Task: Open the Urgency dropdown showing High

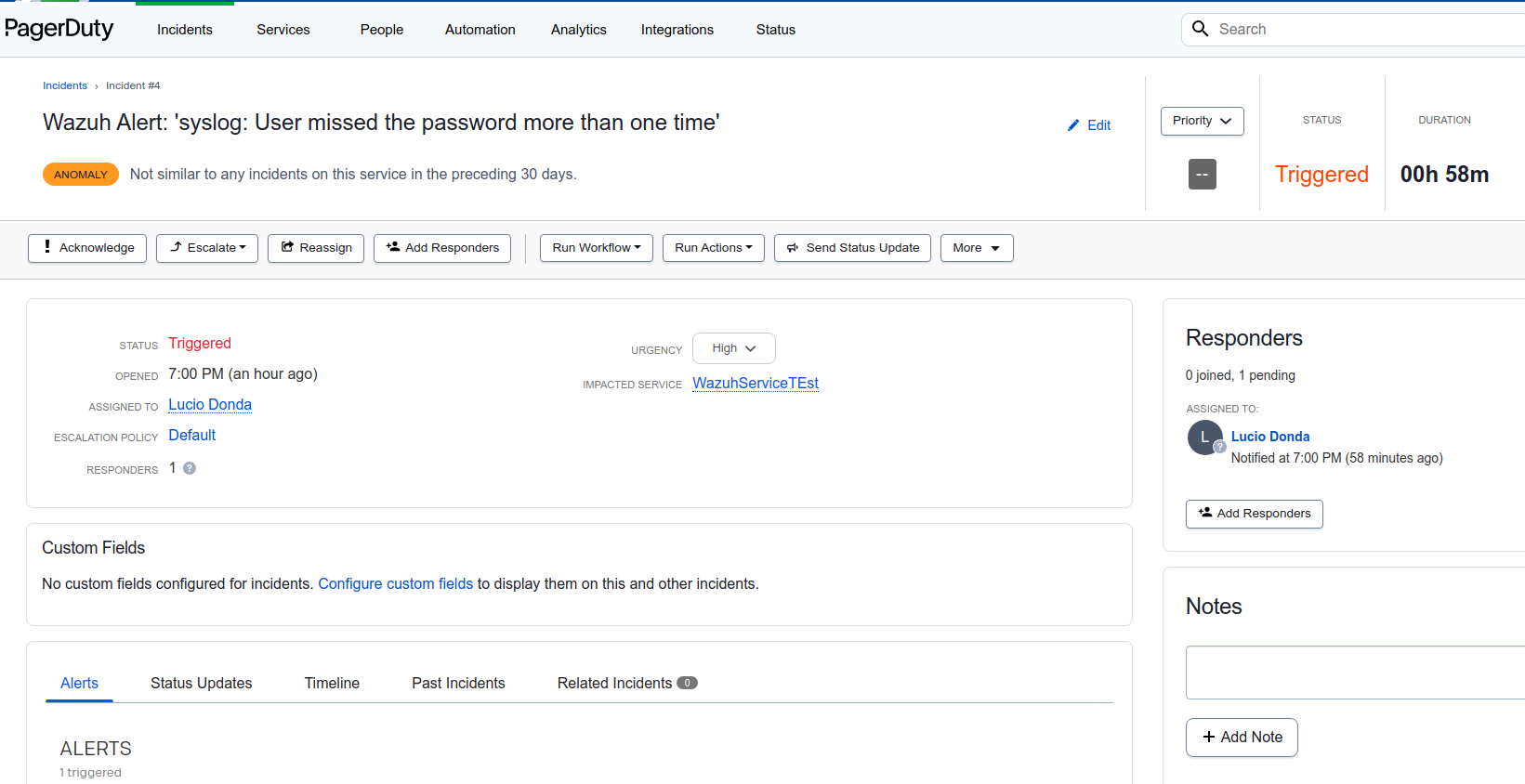Action: click(x=733, y=347)
